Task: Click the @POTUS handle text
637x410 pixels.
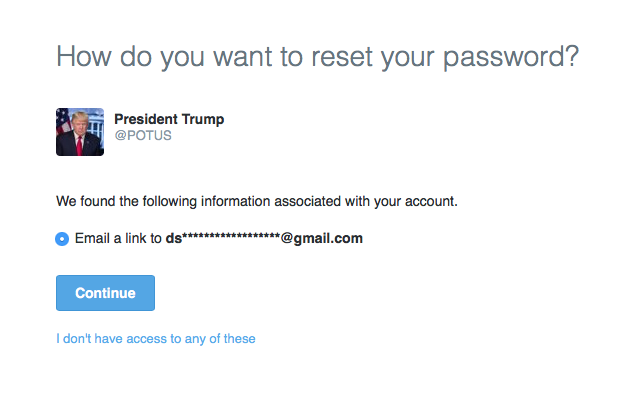Action: [x=143, y=136]
